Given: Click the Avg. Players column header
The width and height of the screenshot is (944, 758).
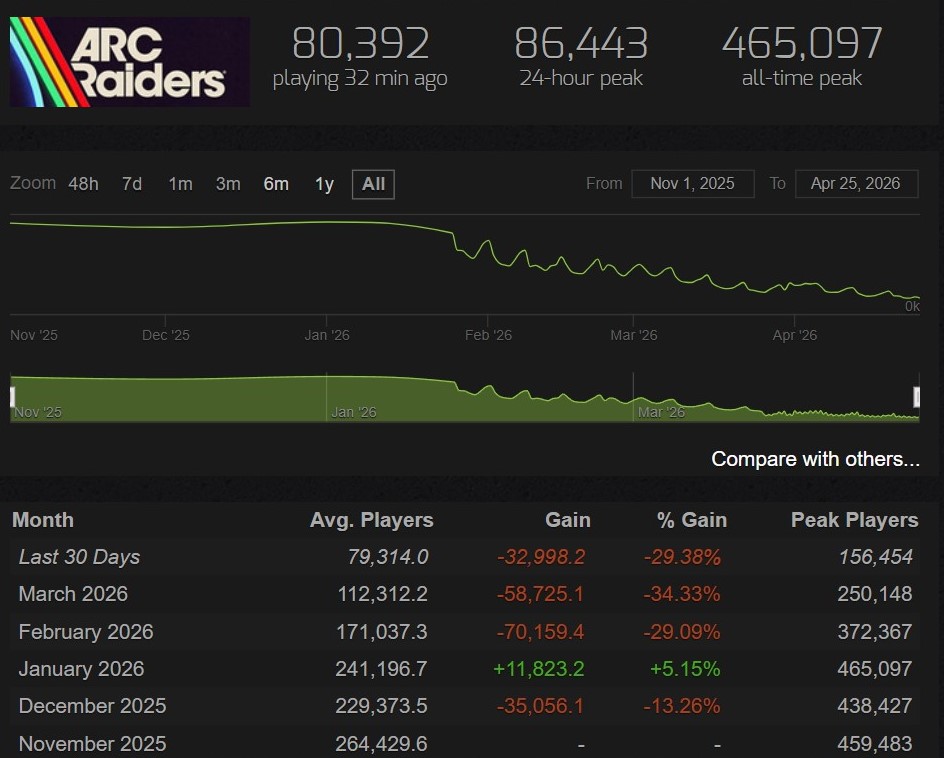Looking at the screenshot, I should click(x=371, y=520).
